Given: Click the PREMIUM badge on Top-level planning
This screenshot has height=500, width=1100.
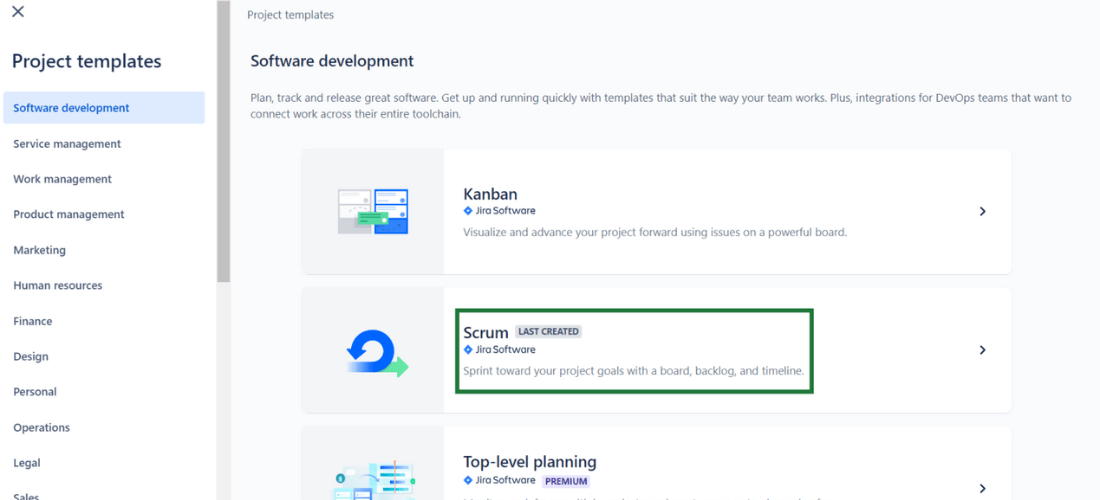Looking at the screenshot, I should [x=565, y=481].
